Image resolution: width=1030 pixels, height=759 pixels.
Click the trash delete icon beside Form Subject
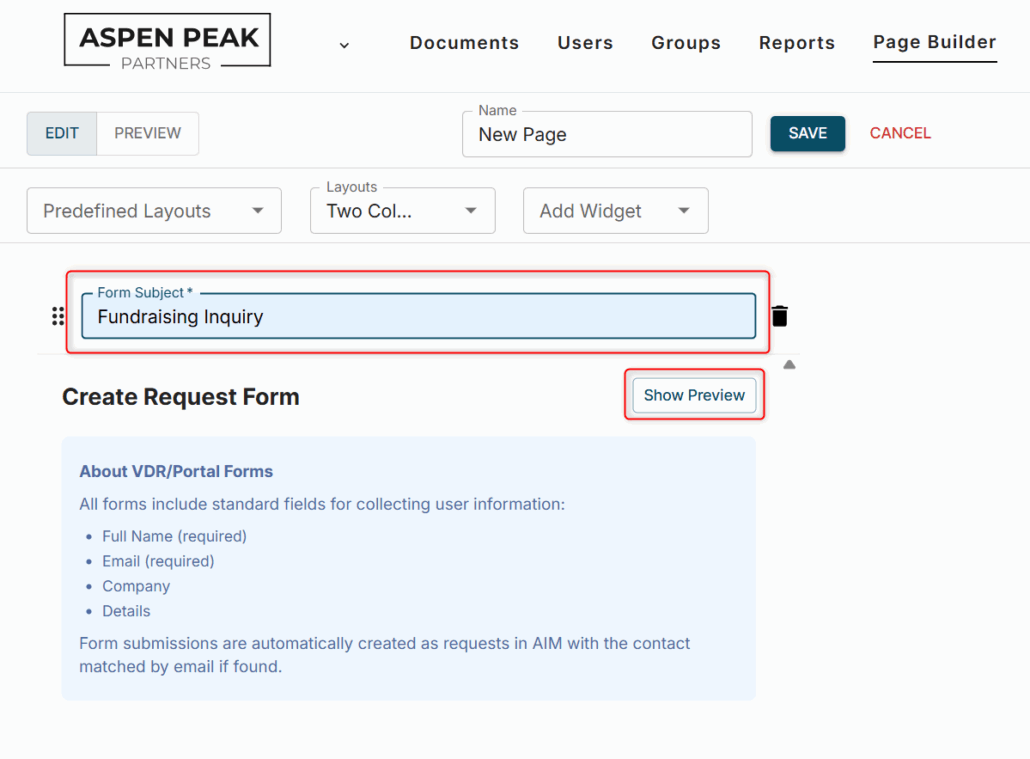[780, 316]
